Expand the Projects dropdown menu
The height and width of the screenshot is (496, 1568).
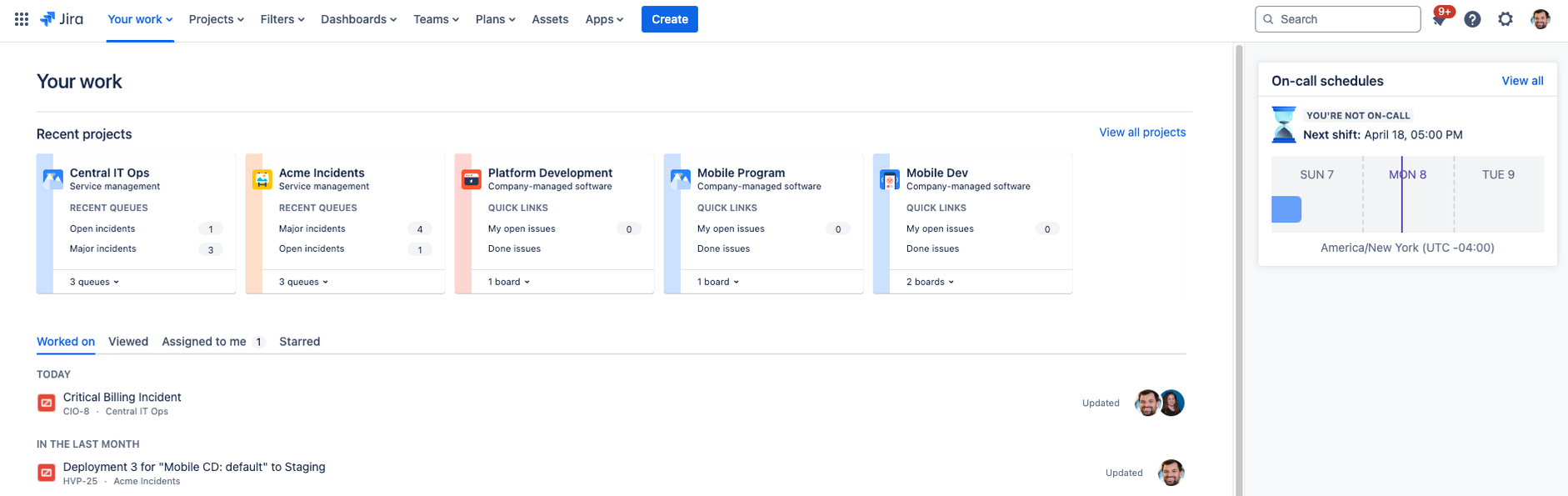coord(217,19)
